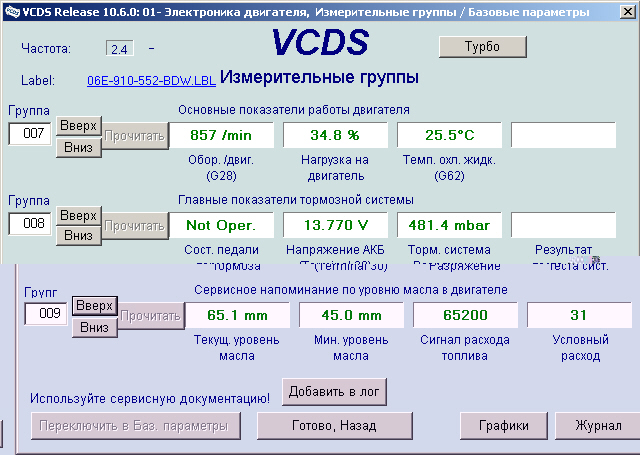The height and width of the screenshot is (455, 640).
Task: Select the value 31 in group 009
Action: tap(579, 315)
